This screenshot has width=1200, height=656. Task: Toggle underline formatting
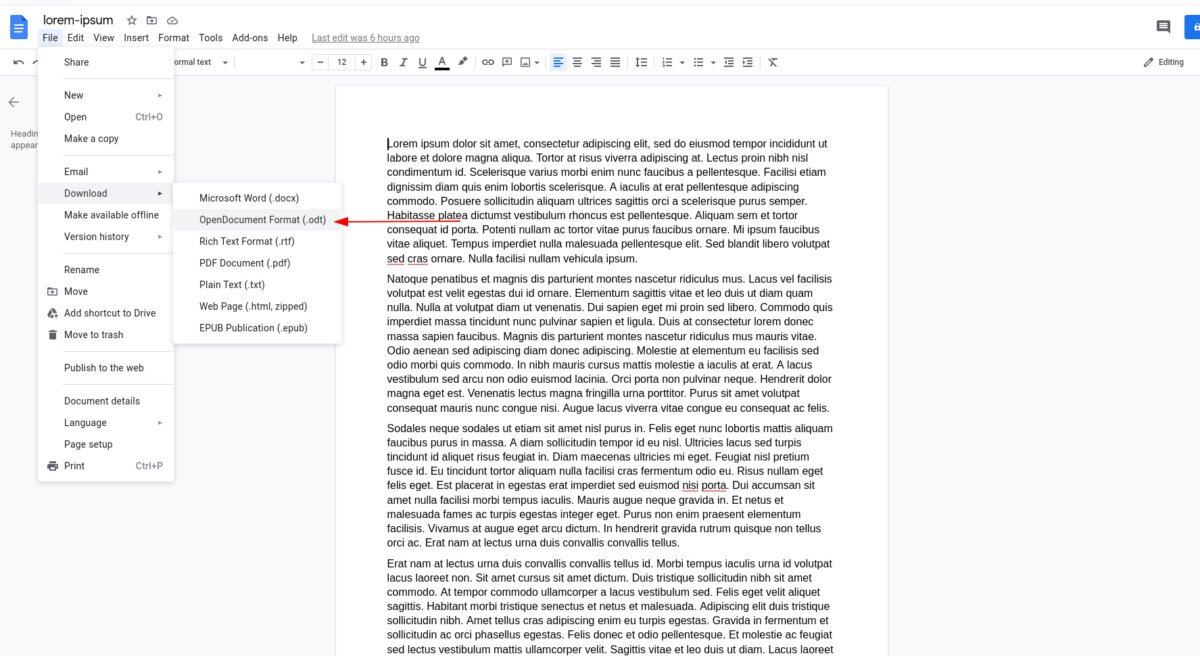pyautogui.click(x=422, y=62)
